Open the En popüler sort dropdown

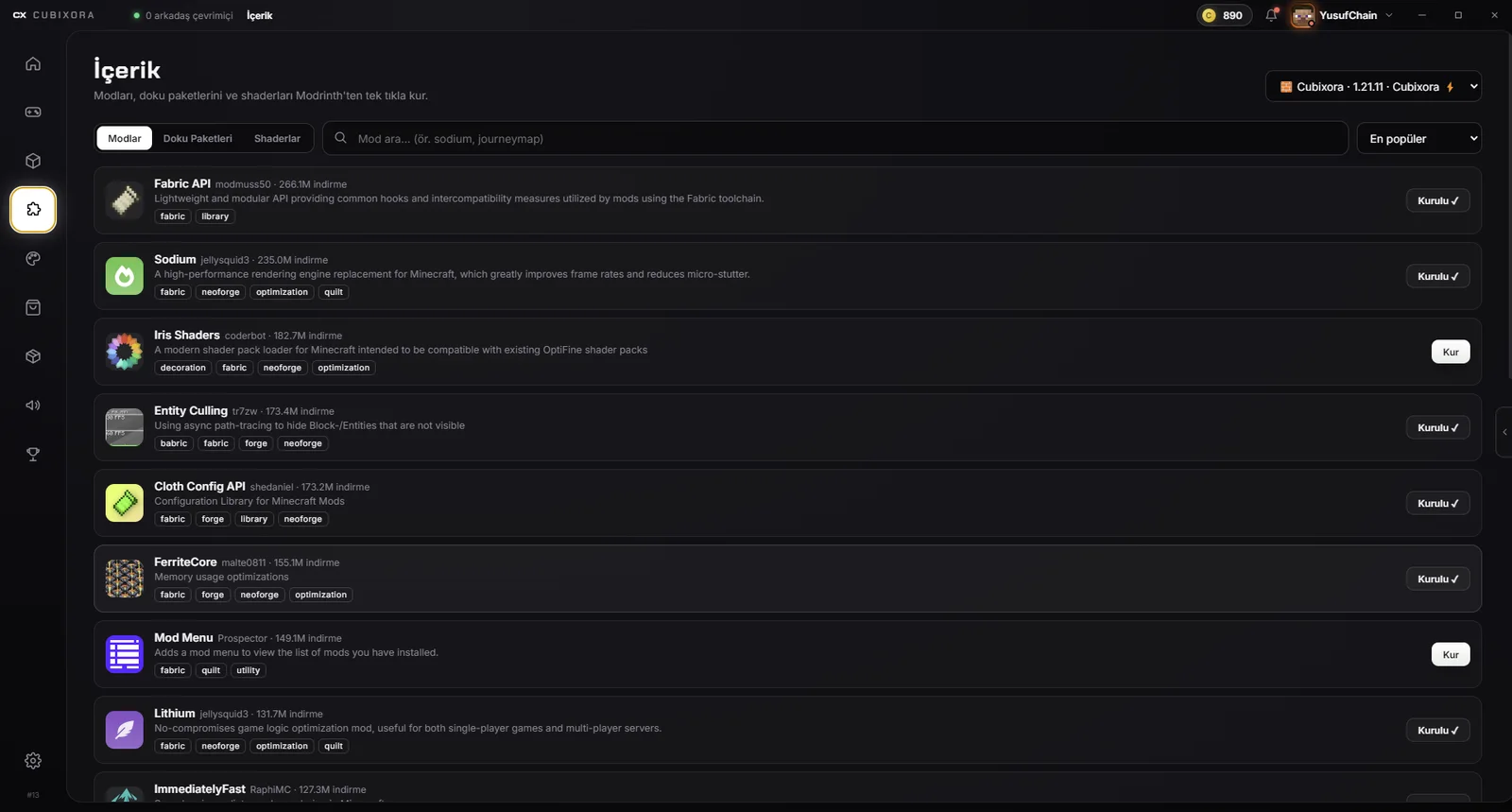(x=1418, y=138)
